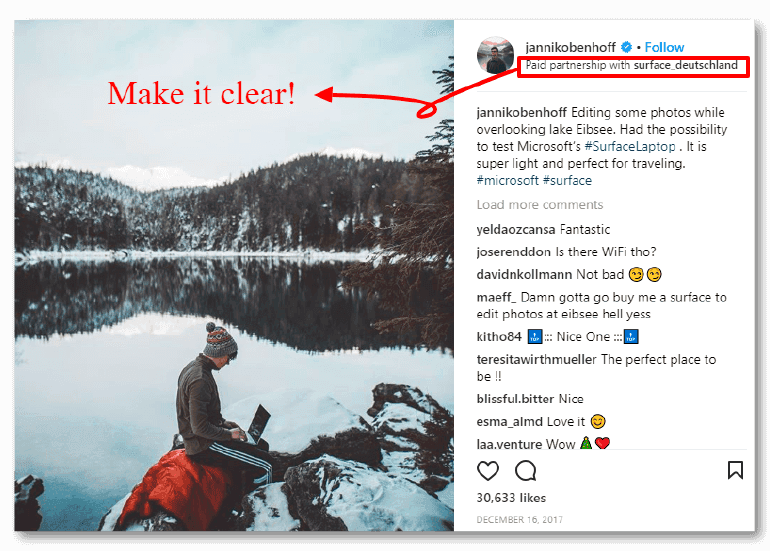770x551 pixels.
Task: Click the blue verified badge
Action: [x=627, y=47]
